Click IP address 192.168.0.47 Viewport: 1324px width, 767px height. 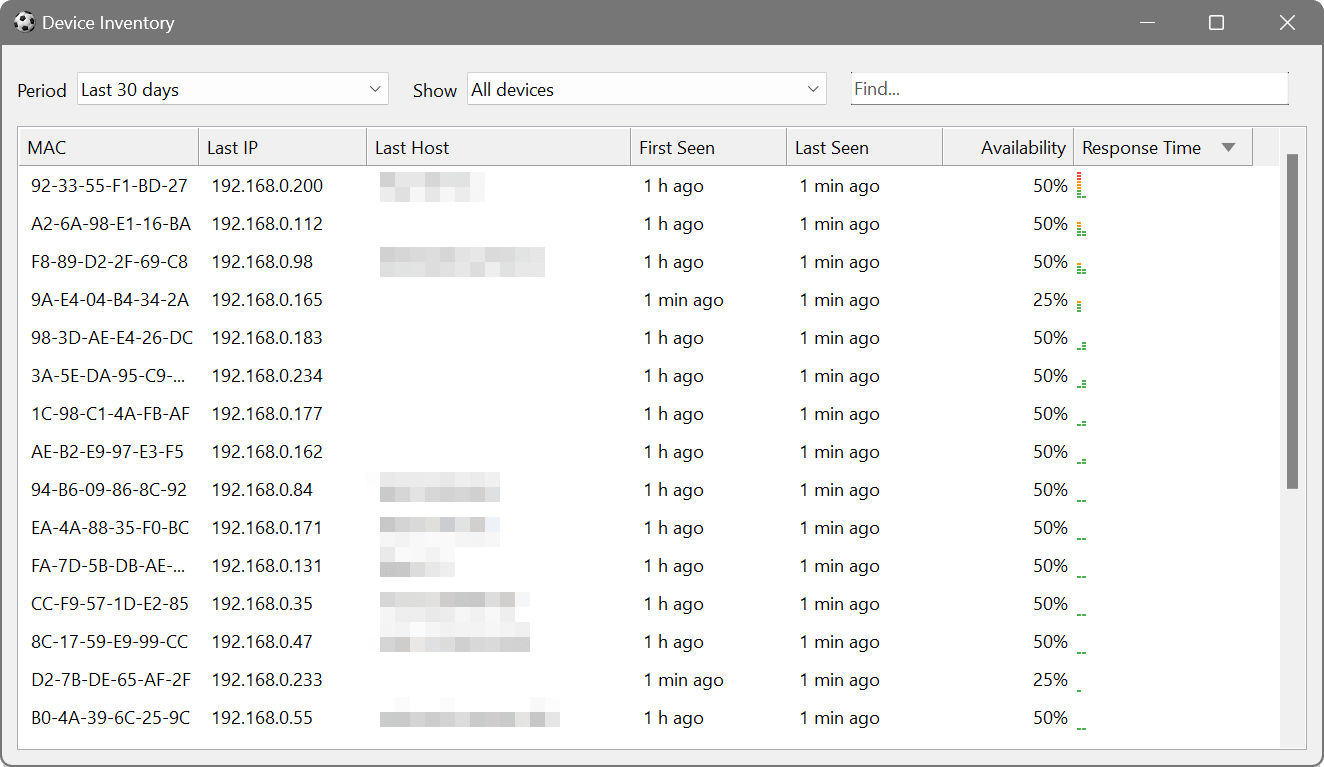(262, 642)
